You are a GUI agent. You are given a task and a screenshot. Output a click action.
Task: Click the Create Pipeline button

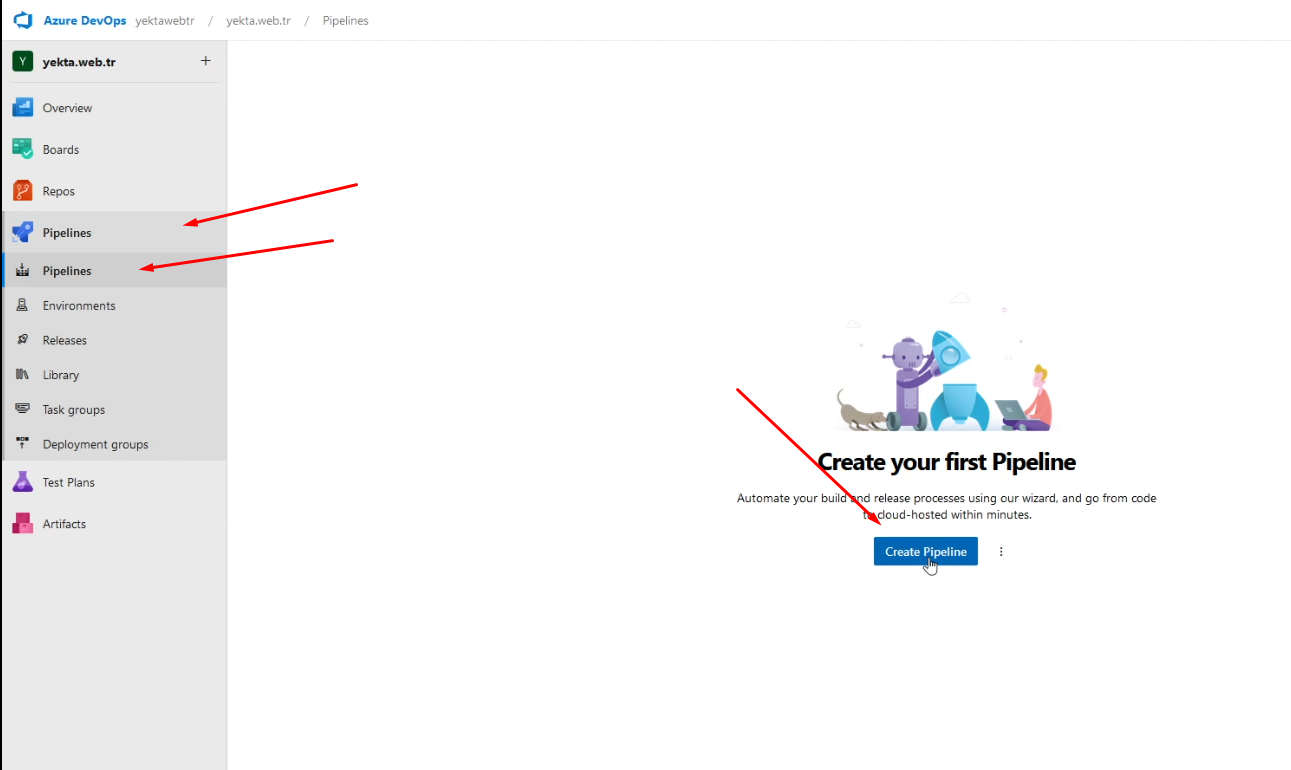click(x=925, y=551)
